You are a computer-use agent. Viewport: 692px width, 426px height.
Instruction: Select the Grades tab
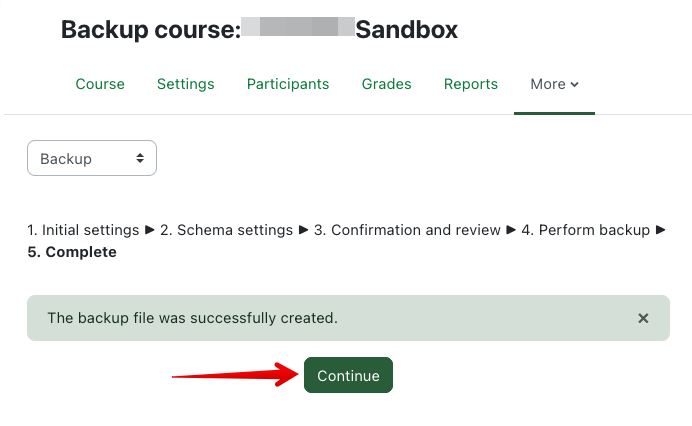click(x=386, y=84)
